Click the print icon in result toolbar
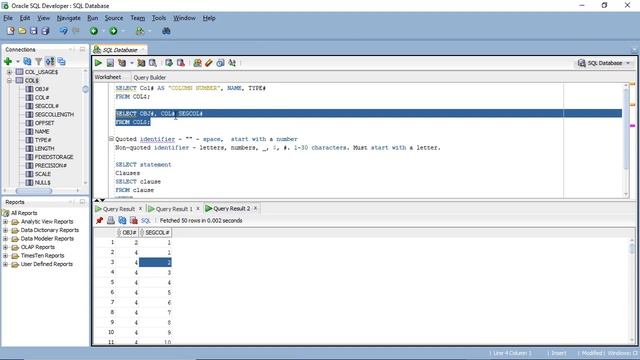 pyautogui.click(x=111, y=220)
